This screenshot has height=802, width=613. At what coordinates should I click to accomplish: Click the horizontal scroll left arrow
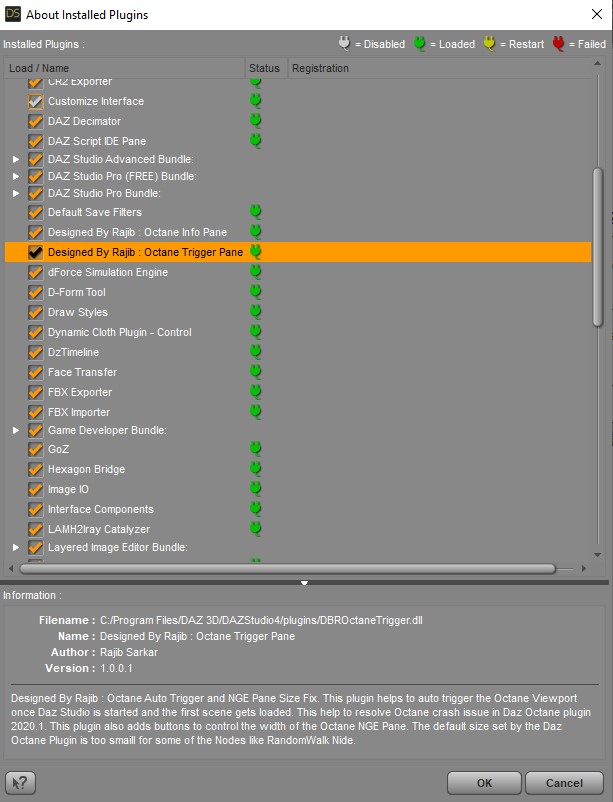(x=11, y=568)
